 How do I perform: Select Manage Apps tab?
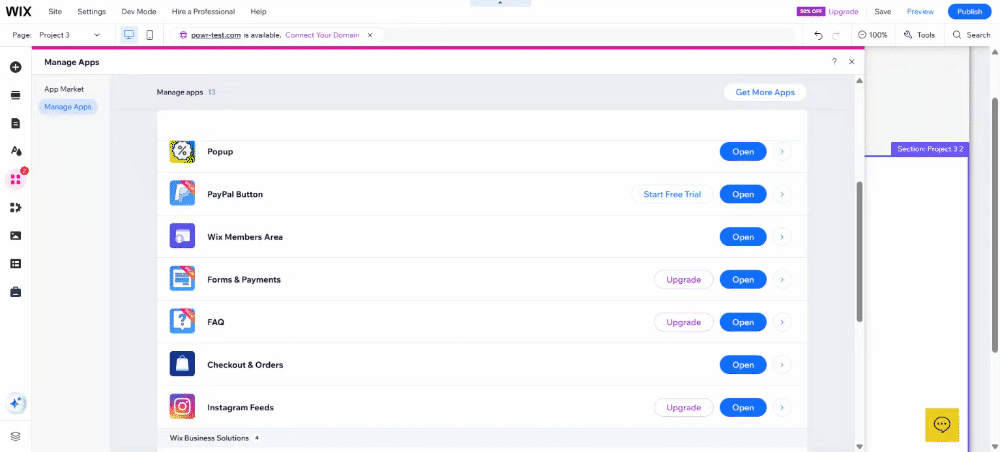[68, 107]
